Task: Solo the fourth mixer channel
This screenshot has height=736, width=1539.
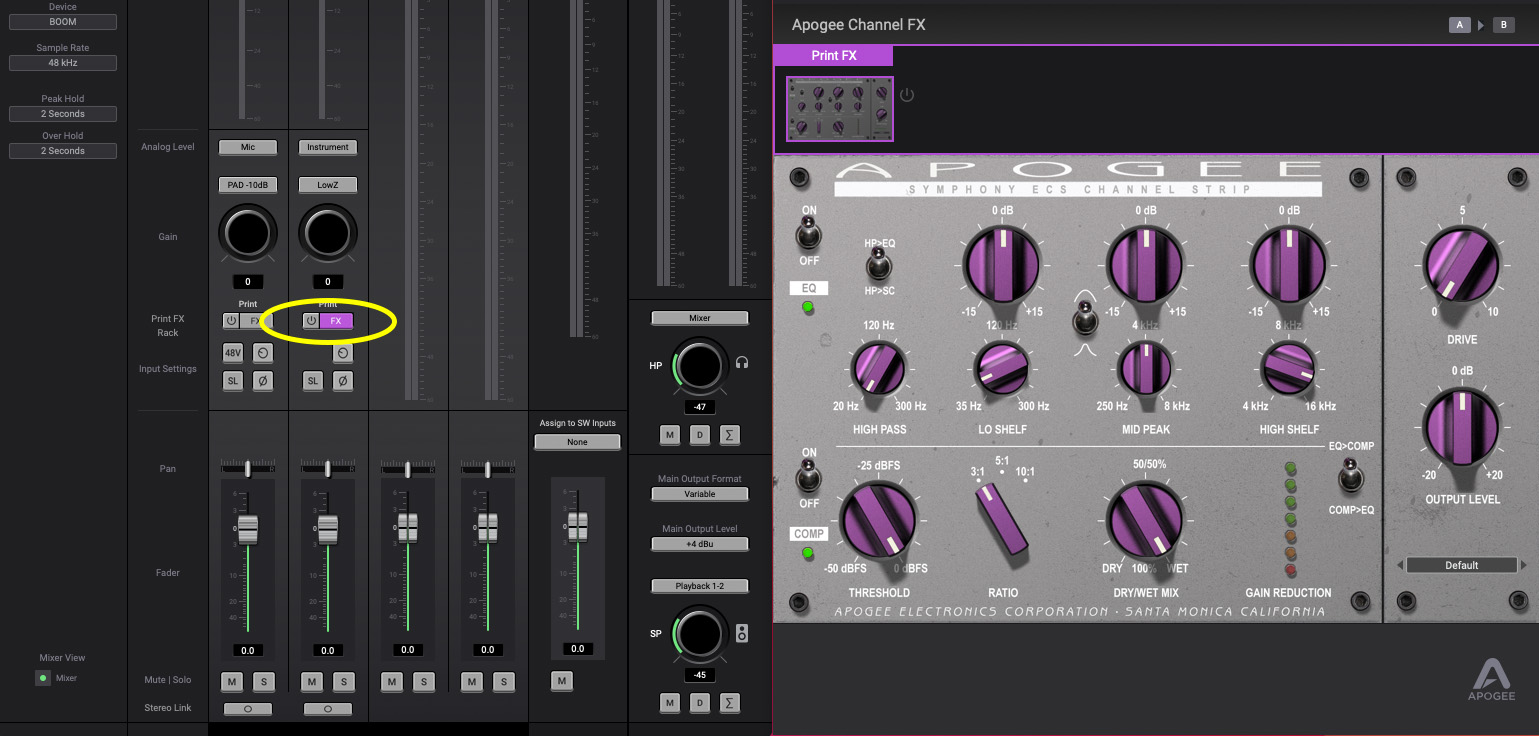Action: coord(503,682)
